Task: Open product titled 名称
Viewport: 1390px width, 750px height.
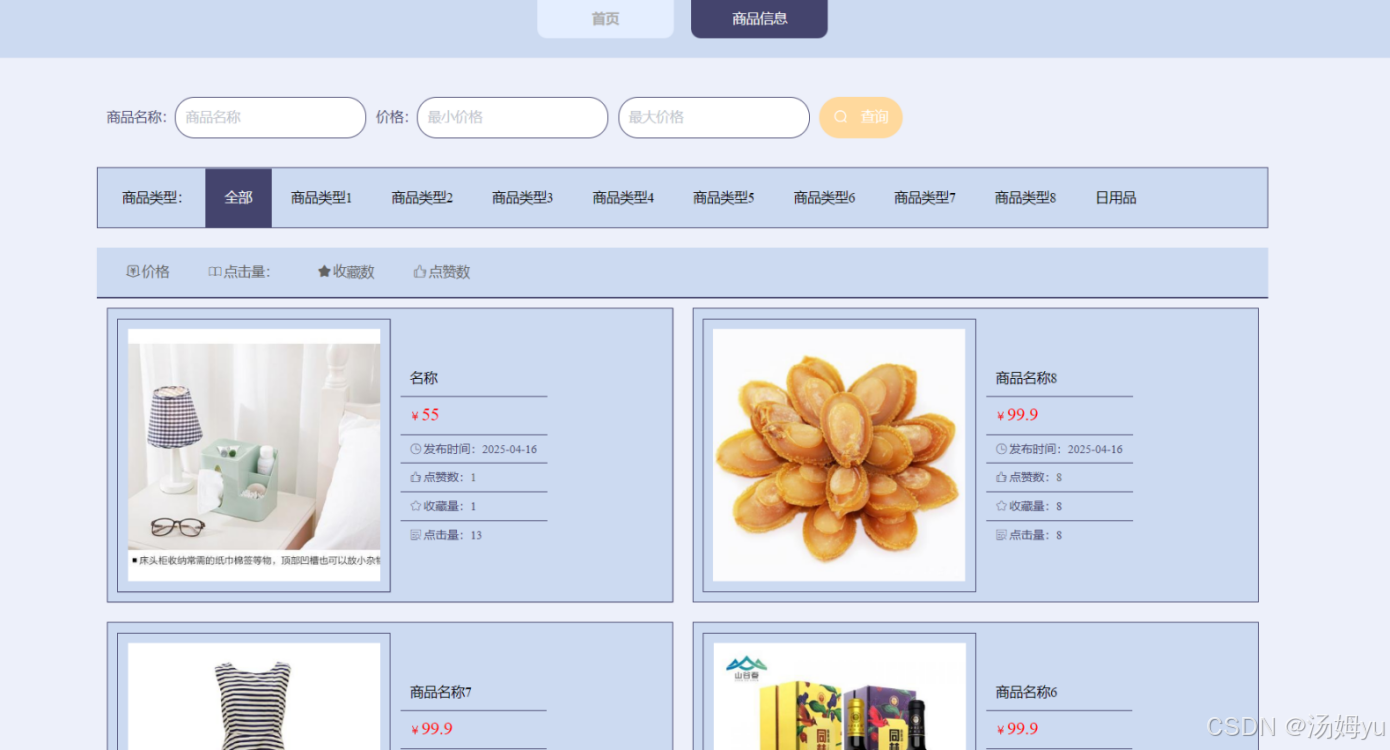Action: [424, 378]
